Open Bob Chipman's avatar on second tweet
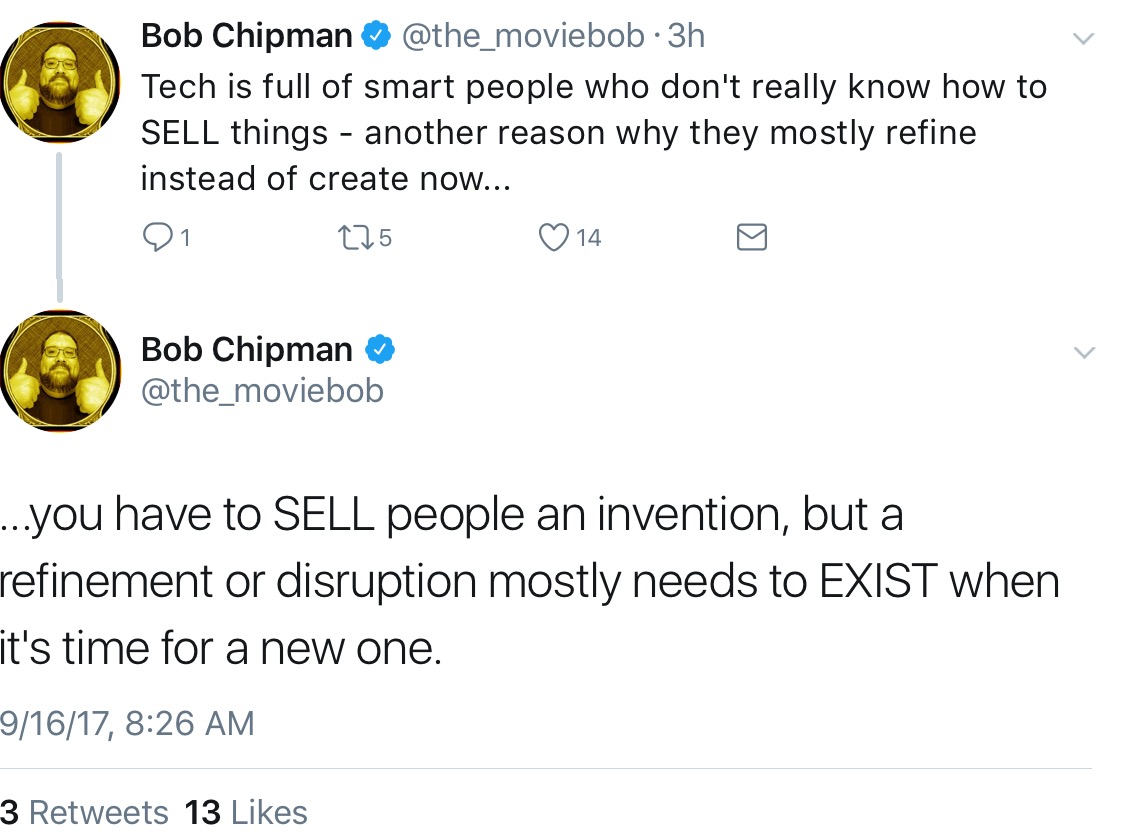1124x840 pixels. [59, 371]
